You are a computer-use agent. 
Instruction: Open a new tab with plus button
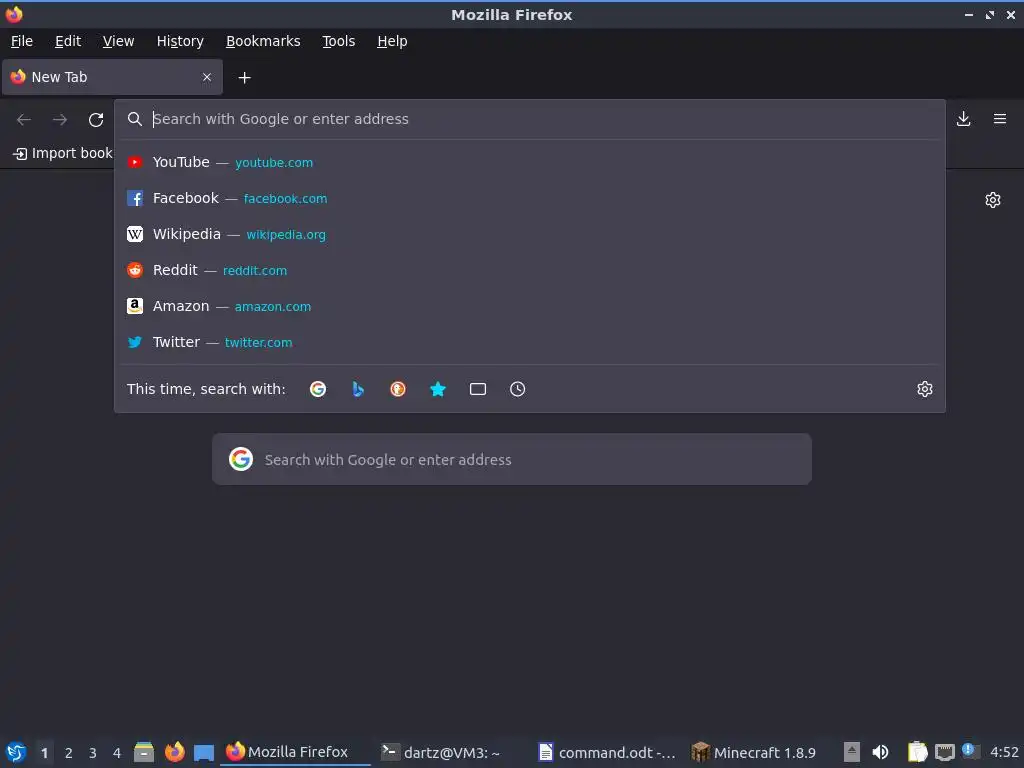pyautogui.click(x=244, y=78)
